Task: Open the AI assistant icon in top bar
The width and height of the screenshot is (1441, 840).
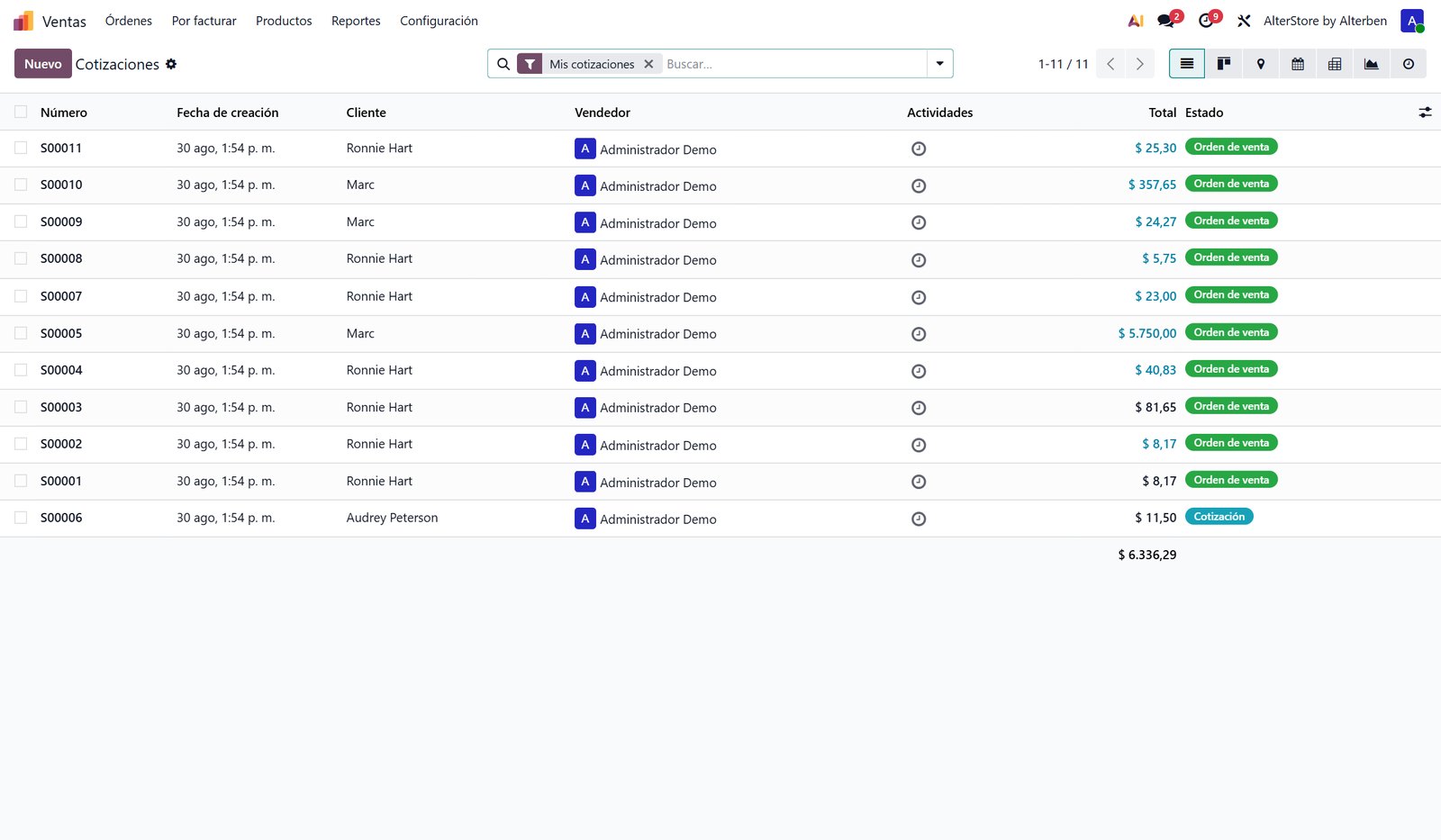Action: tap(1136, 21)
